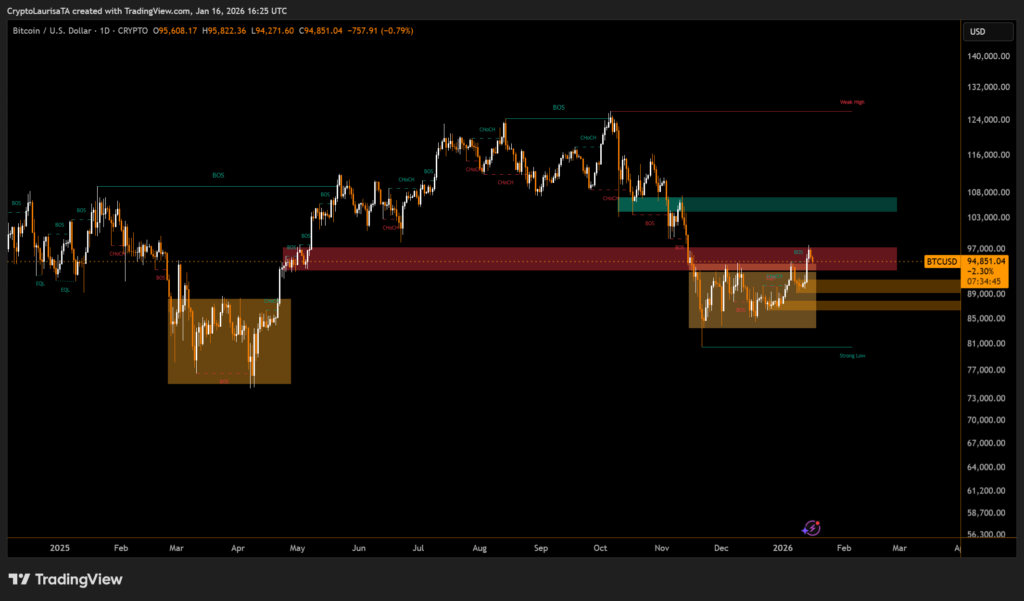Click the 140,000.00 price axis label
Viewport: 1024px width, 601px height.
988,57
